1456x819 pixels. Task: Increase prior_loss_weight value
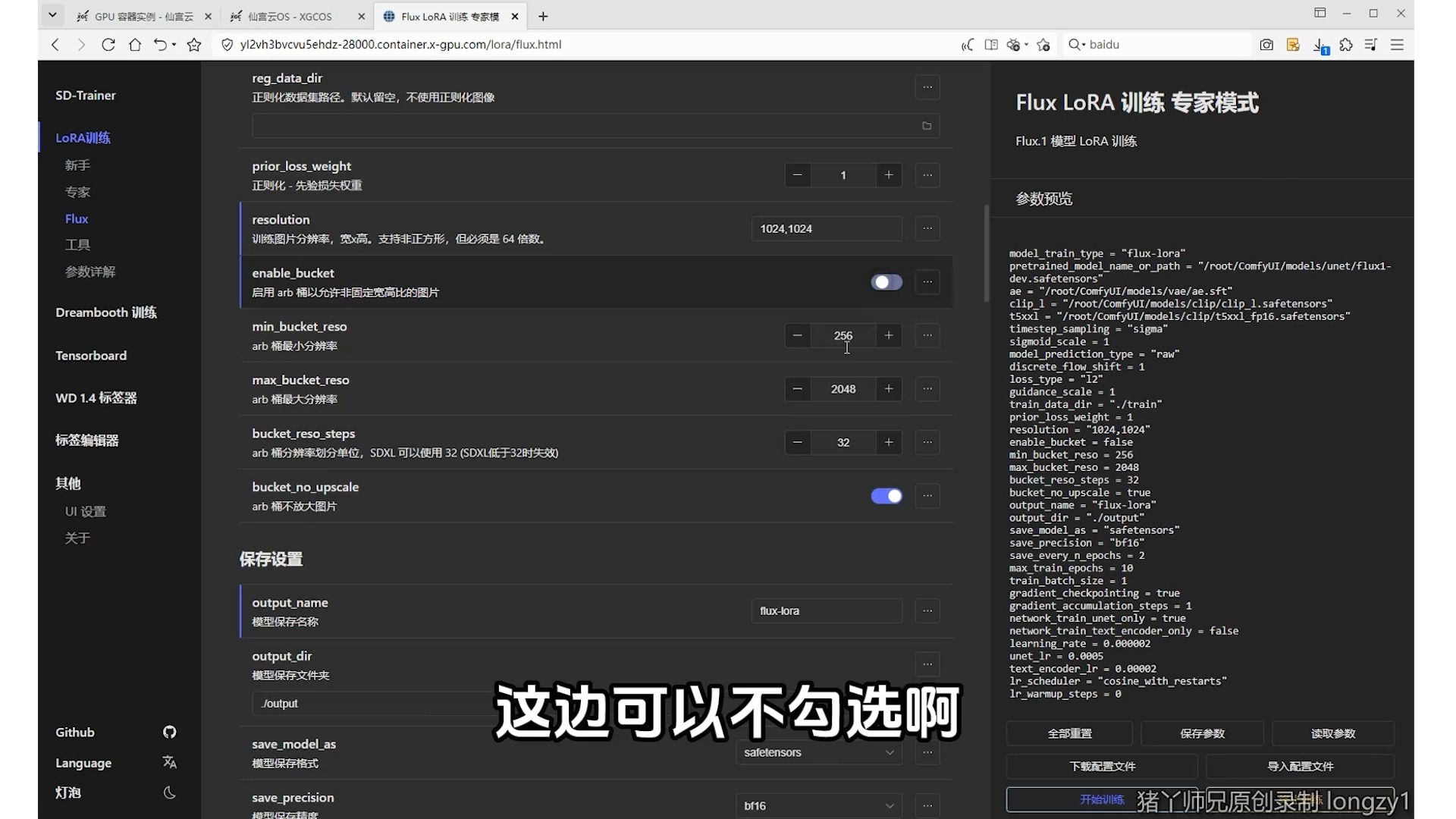(x=889, y=175)
